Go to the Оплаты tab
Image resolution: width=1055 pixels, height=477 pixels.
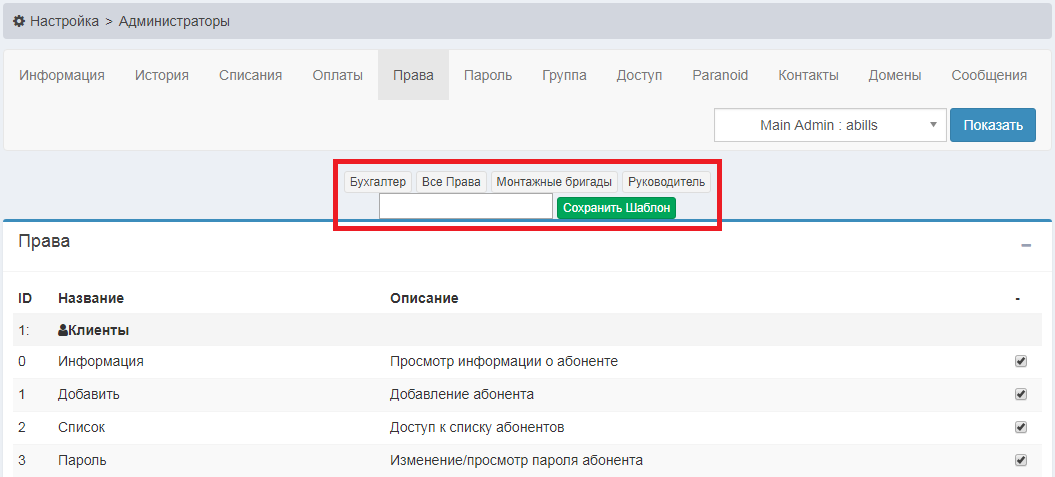point(337,75)
